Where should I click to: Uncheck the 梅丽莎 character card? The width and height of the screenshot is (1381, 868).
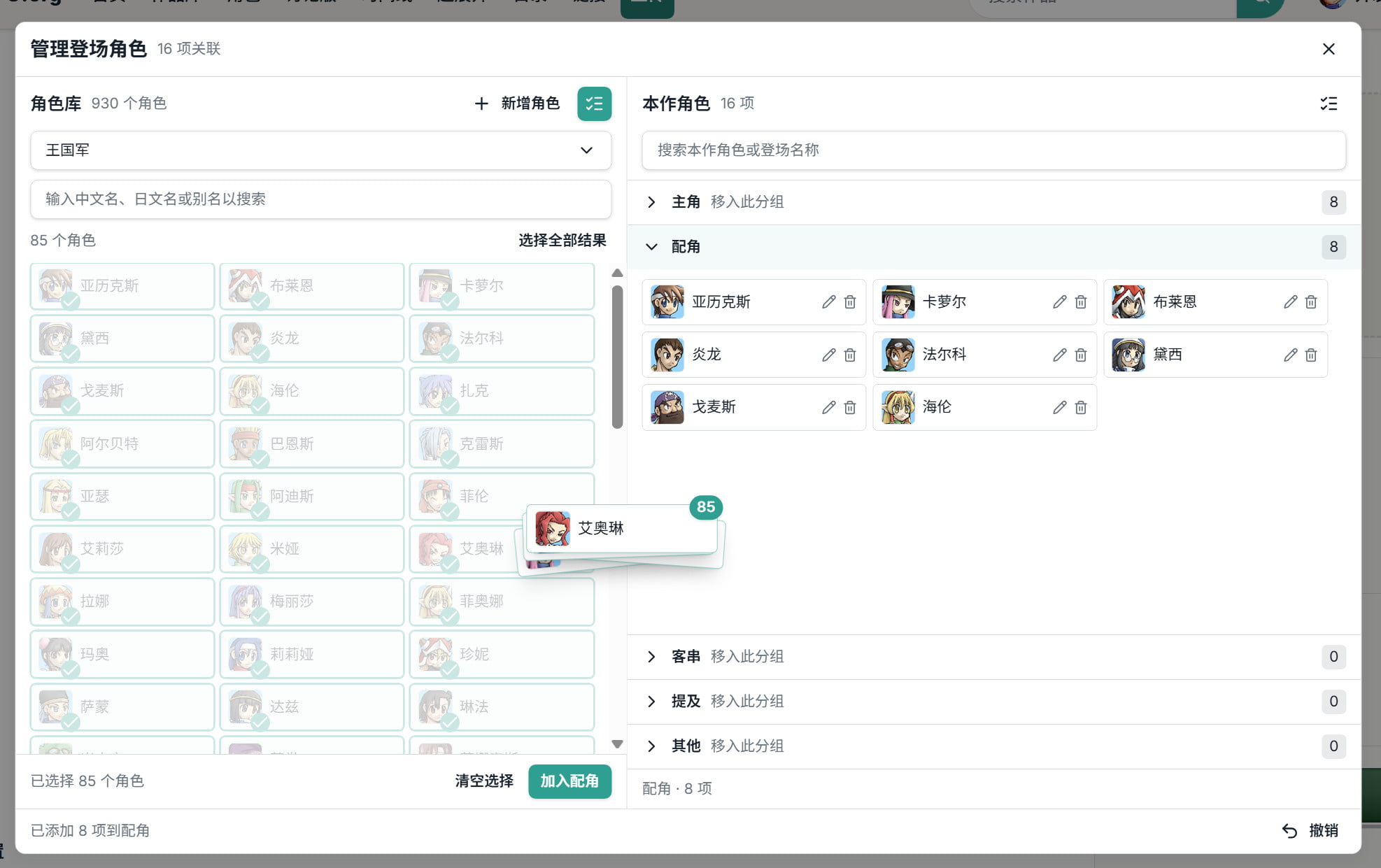click(x=312, y=602)
